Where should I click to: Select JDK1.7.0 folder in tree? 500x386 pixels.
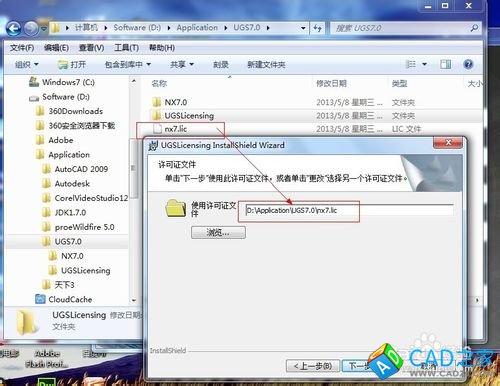point(64,212)
